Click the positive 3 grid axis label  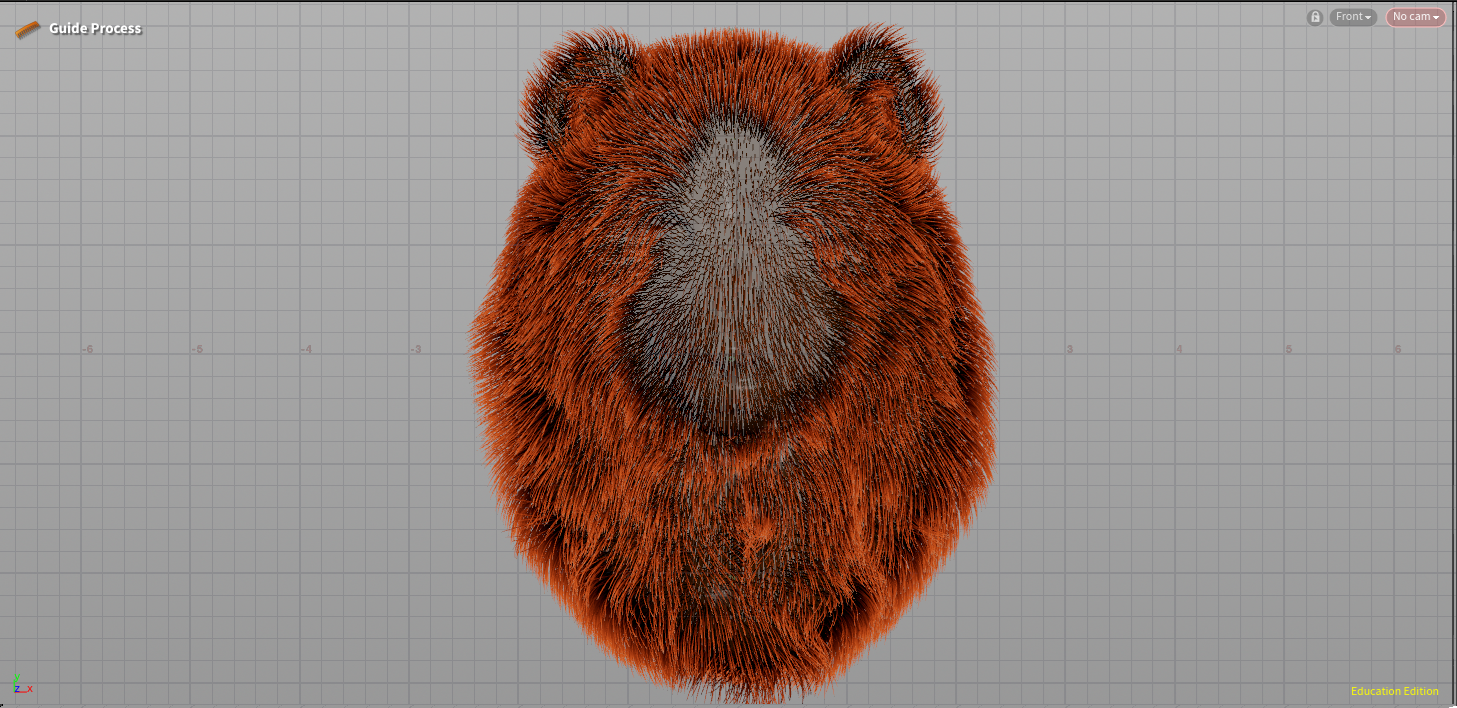tap(1070, 349)
